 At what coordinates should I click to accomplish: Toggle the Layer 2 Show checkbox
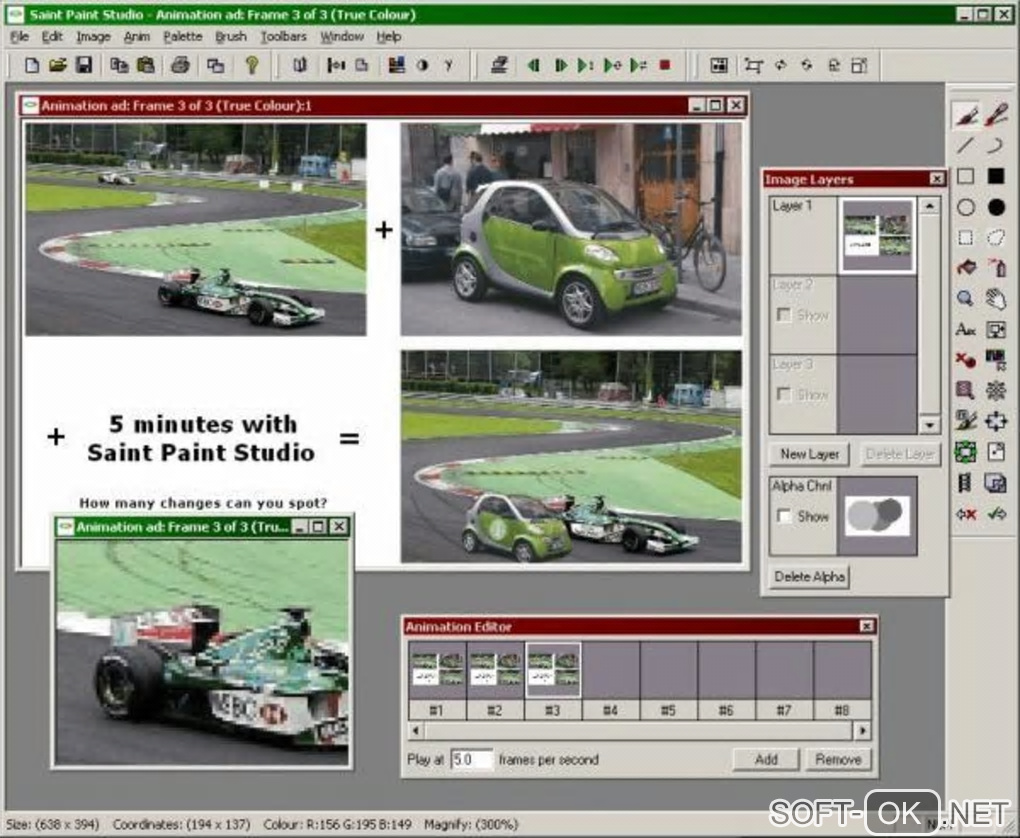tap(785, 315)
